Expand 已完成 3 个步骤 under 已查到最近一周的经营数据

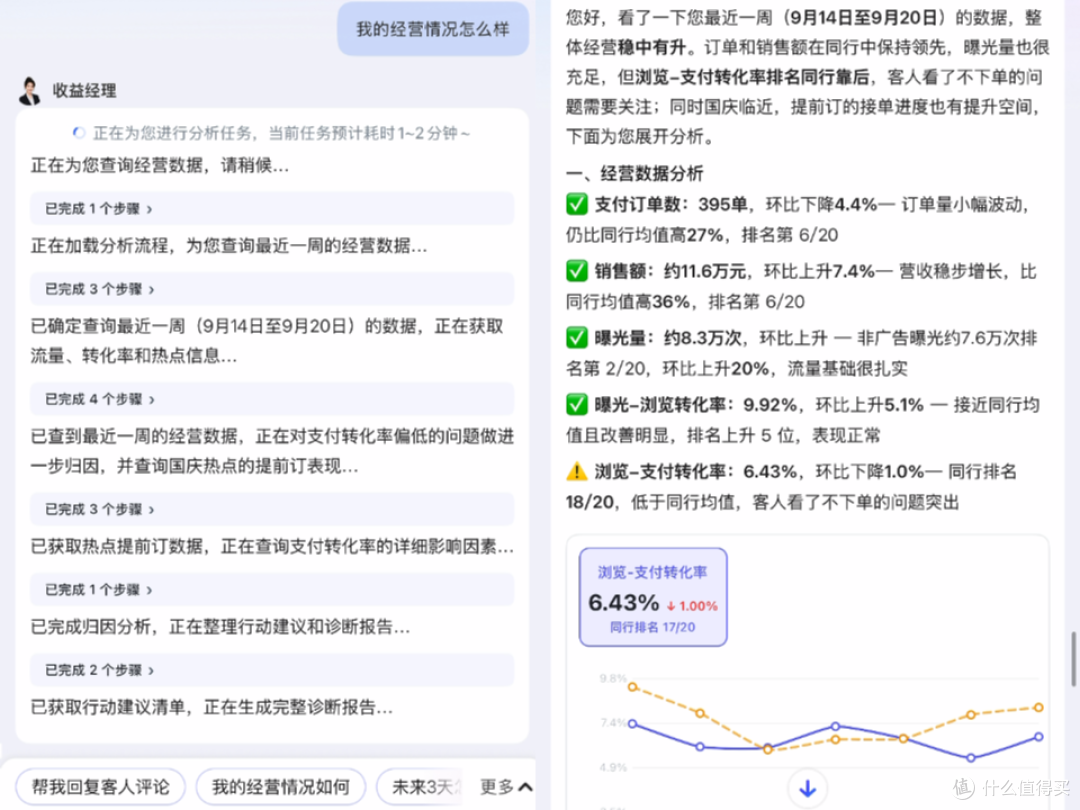click(x=272, y=509)
